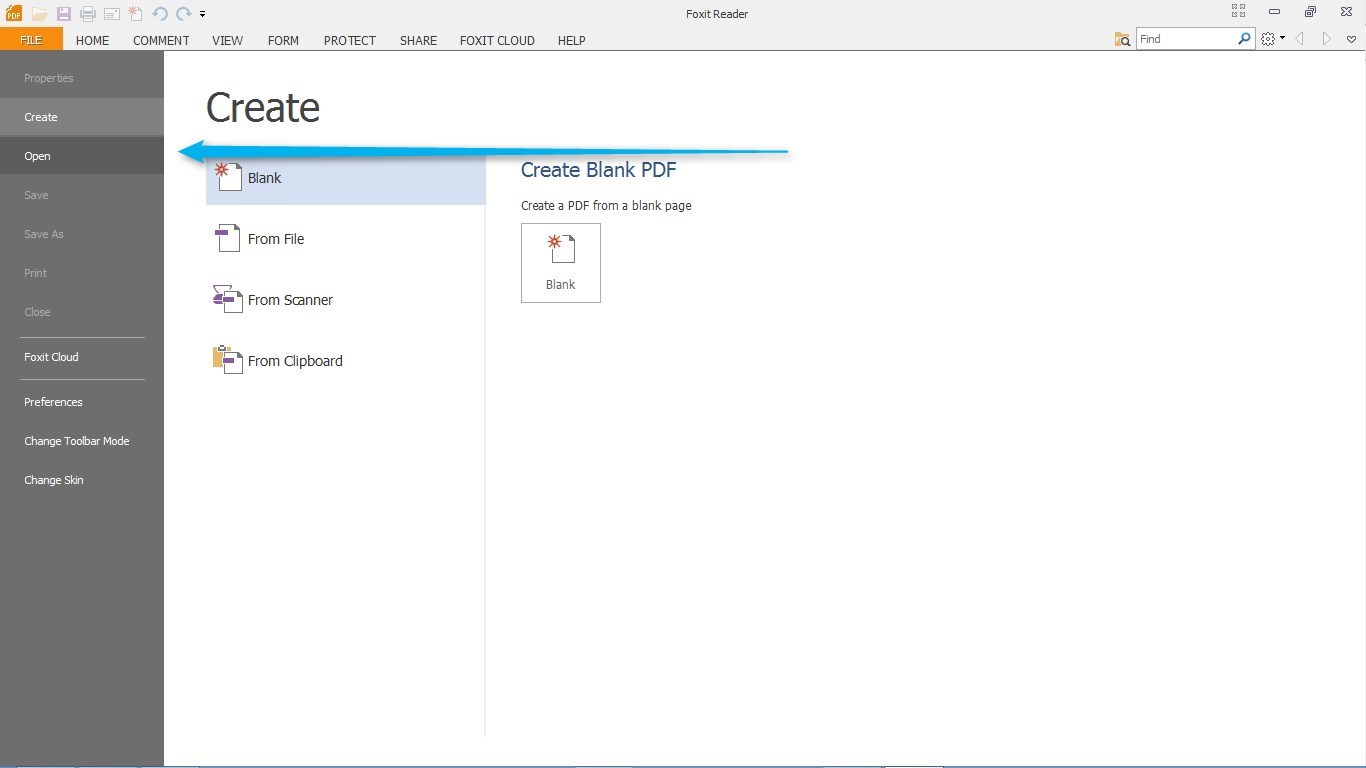1366x768 pixels.
Task: Open the customize quick access toolbar dropdown
Action: pos(202,14)
